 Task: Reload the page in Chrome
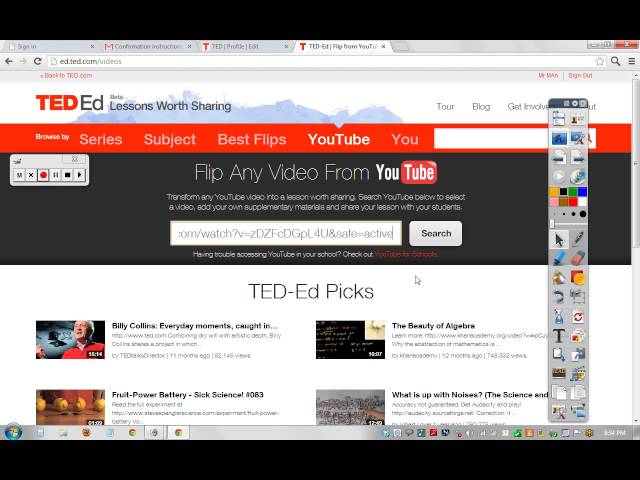coord(38,61)
